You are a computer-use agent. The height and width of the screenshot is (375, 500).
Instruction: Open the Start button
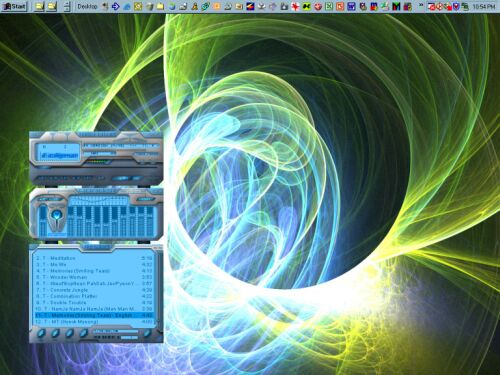(14, 6)
